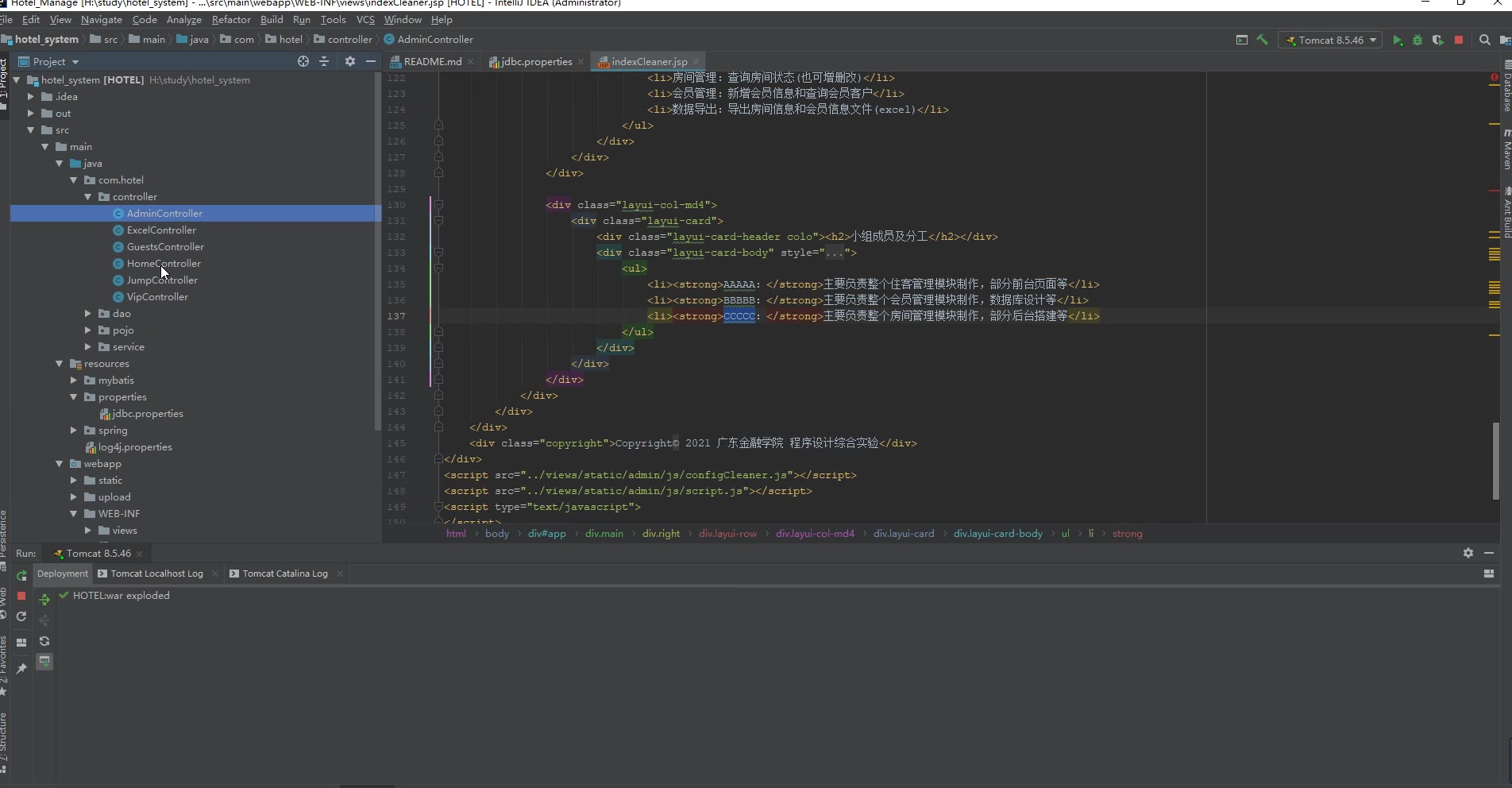Viewport: 1512px width, 788px height.
Task: Open the Tomcat Catalina Log tab
Action: pos(285,574)
